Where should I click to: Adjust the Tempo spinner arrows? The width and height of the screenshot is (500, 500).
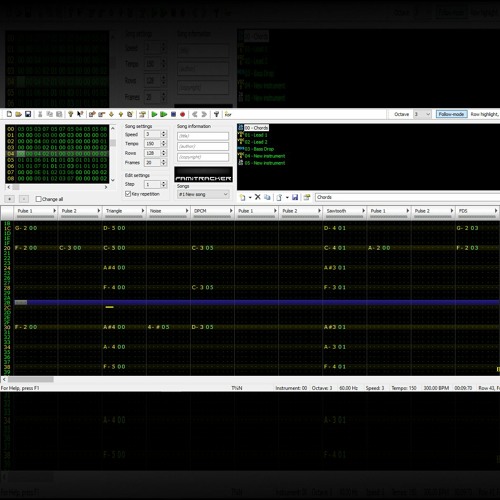point(163,144)
